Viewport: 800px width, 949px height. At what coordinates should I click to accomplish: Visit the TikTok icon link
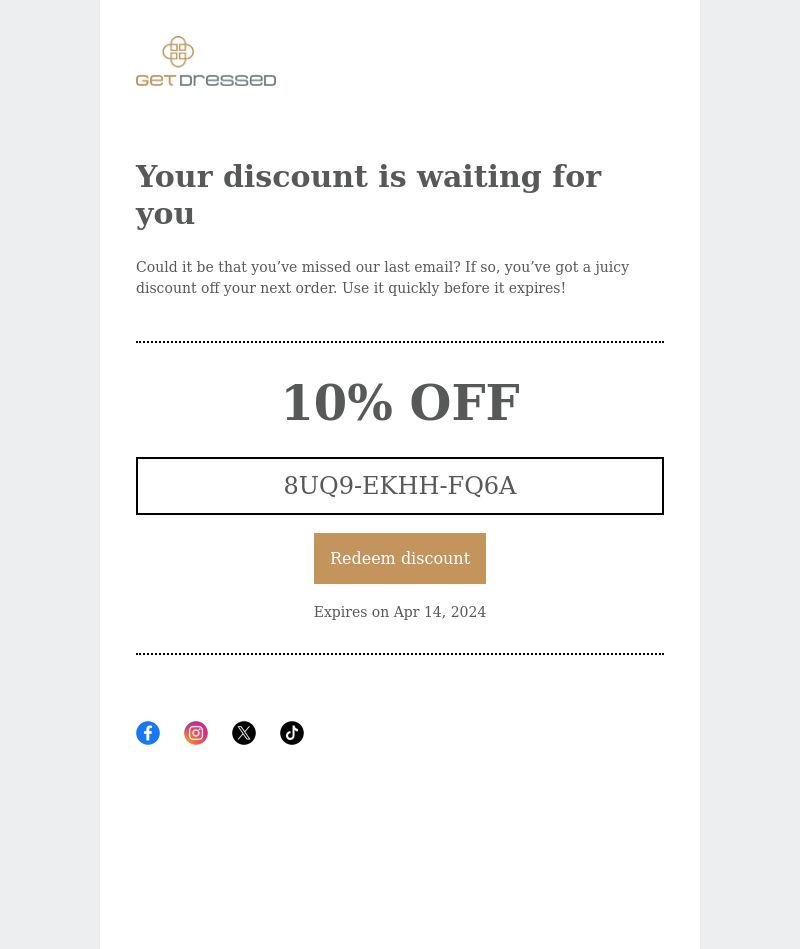pyautogui.click(x=292, y=733)
